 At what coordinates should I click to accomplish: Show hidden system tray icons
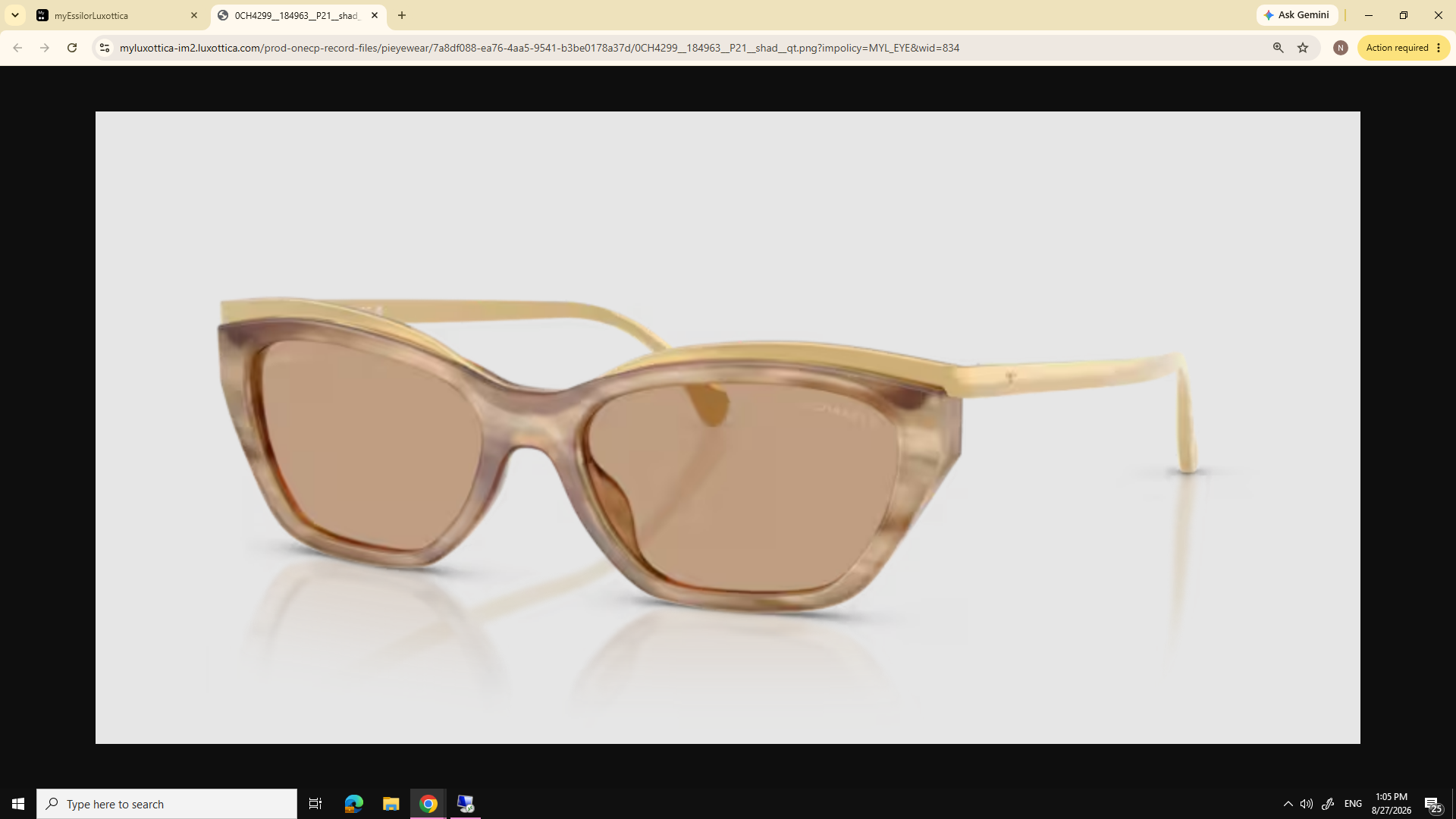[1288, 804]
